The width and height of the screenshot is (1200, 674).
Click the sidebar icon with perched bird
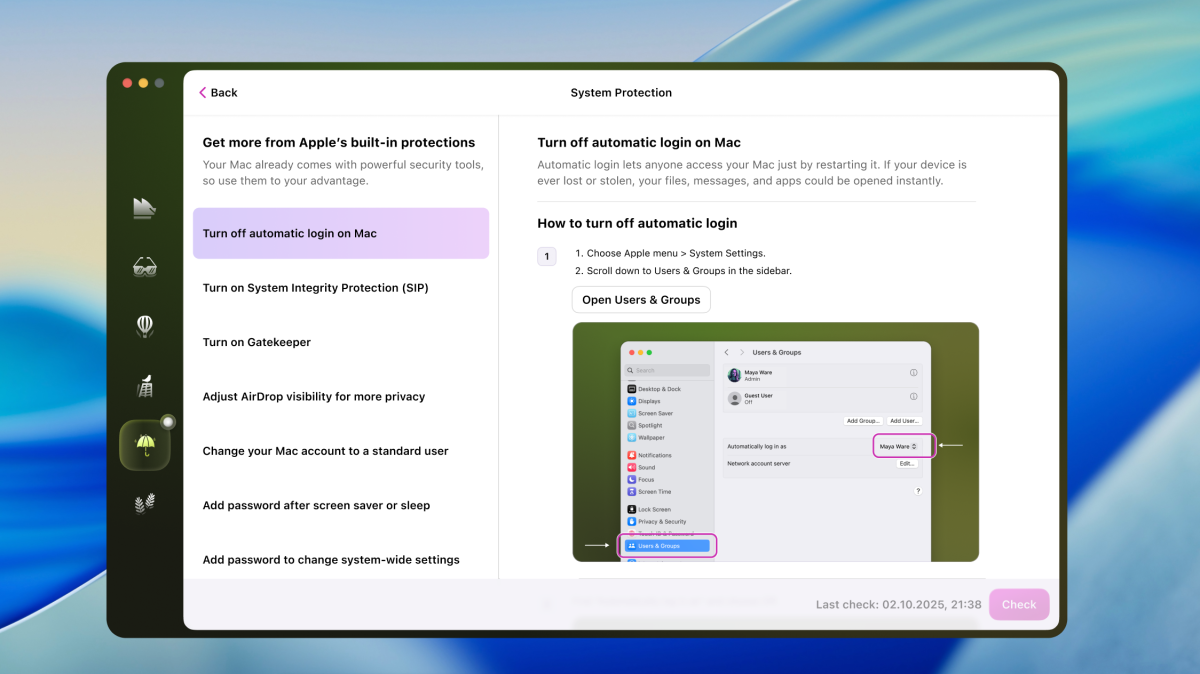(145, 386)
